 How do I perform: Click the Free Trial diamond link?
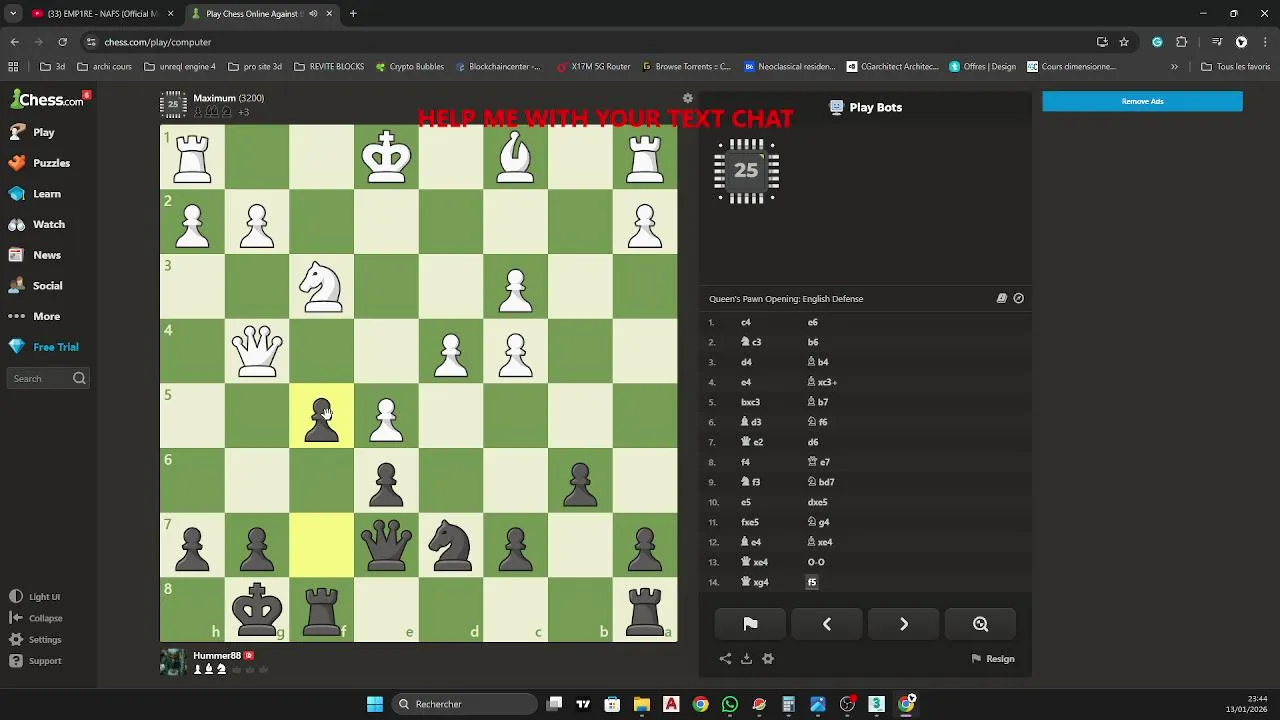point(44,347)
